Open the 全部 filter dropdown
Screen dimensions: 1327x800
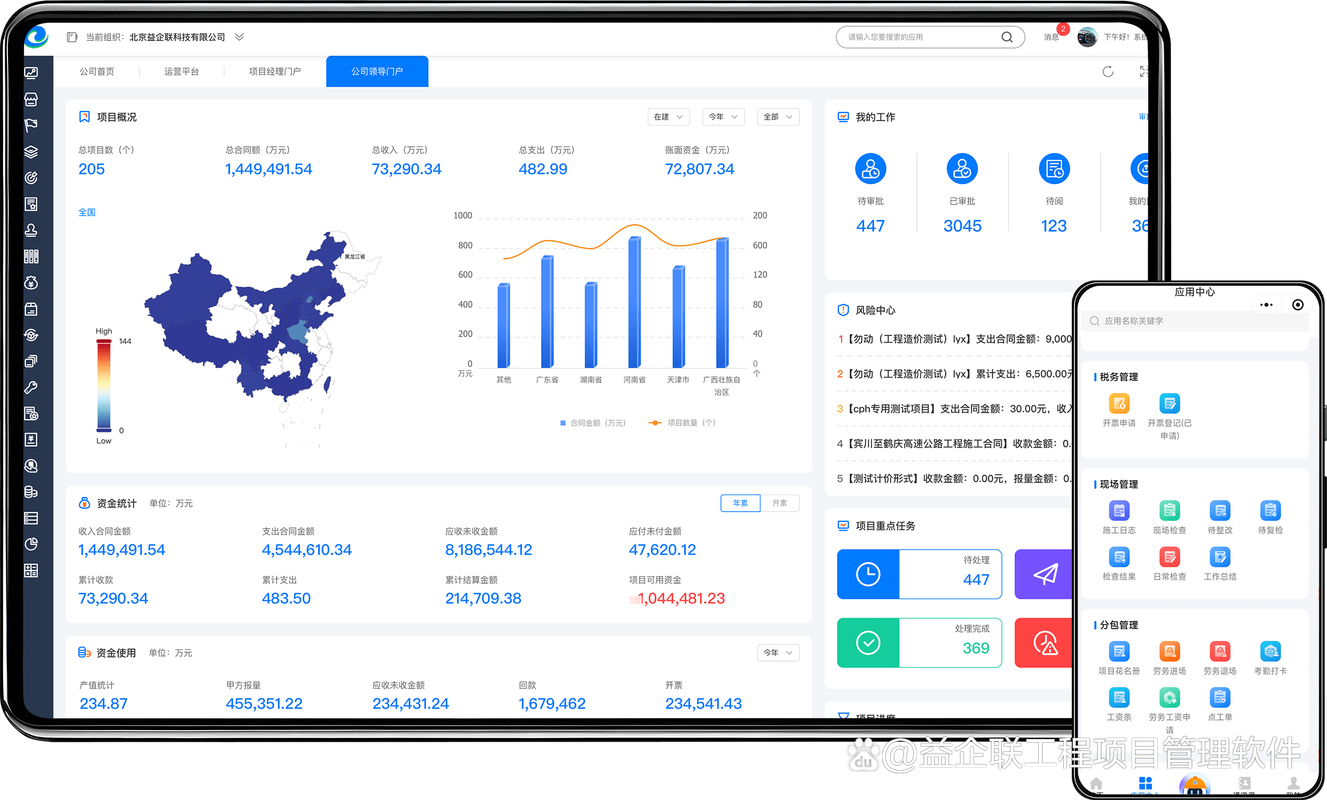(x=778, y=117)
